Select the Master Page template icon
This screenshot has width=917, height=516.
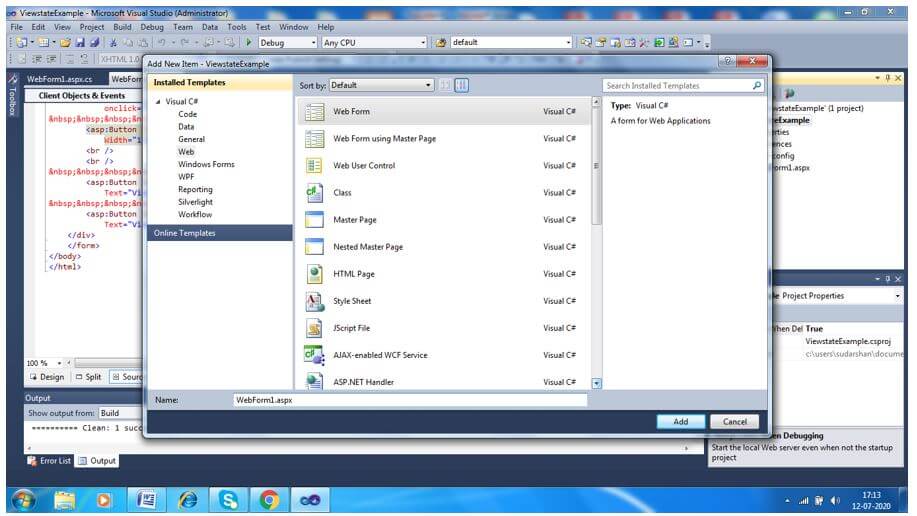coord(314,220)
